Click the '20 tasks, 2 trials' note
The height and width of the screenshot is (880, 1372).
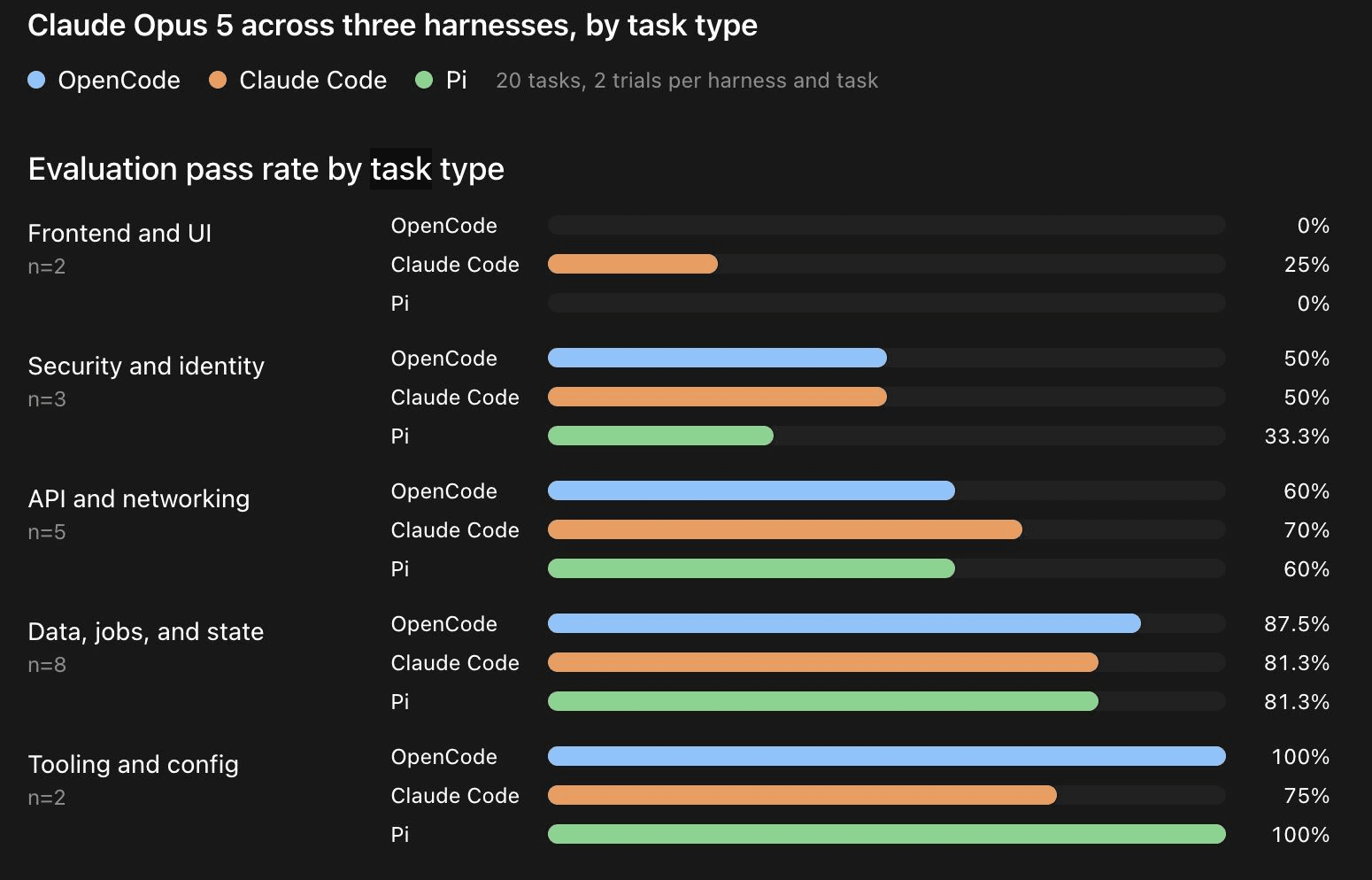coord(687,81)
